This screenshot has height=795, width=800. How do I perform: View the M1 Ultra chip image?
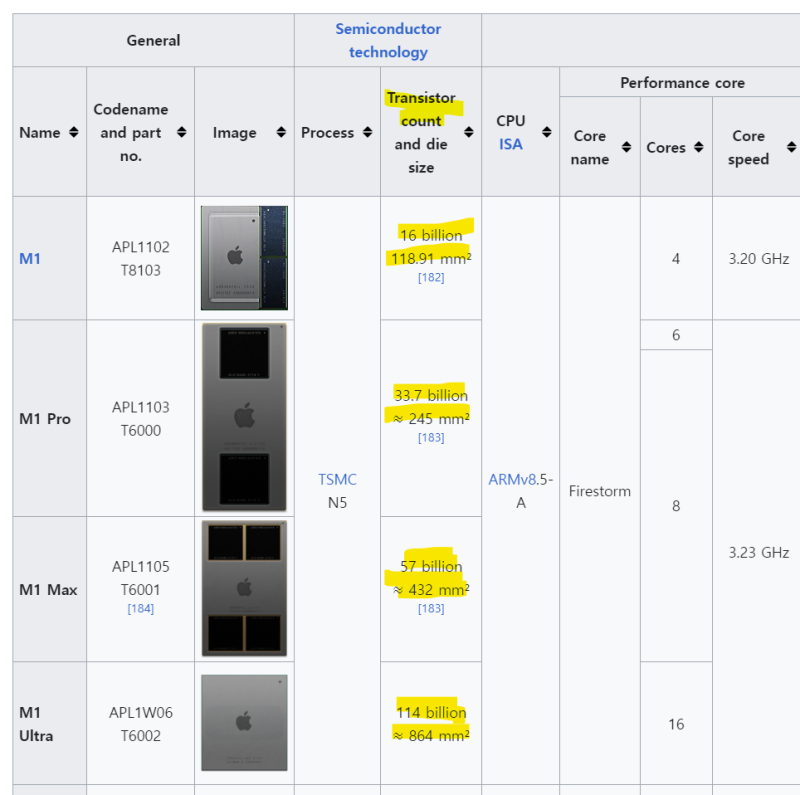[246, 722]
